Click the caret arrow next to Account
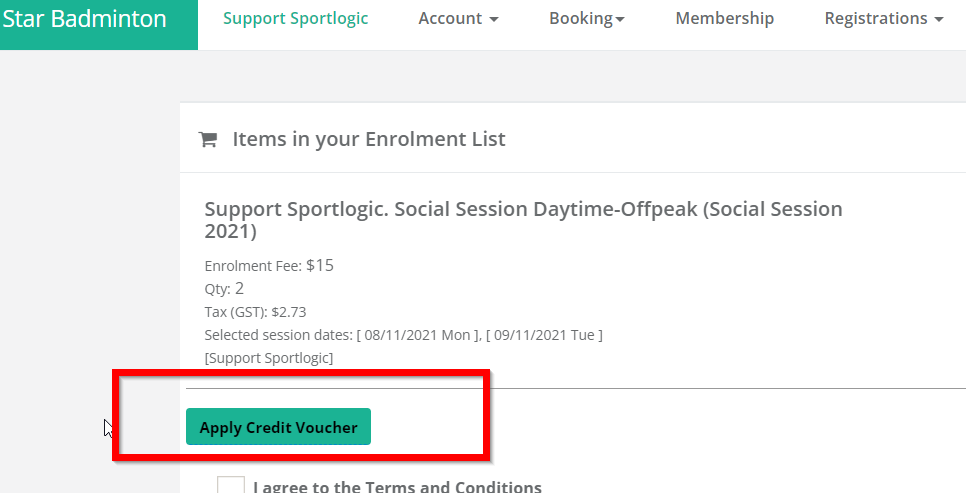The image size is (966, 493). pyautogui.click(x=493, y=20)
